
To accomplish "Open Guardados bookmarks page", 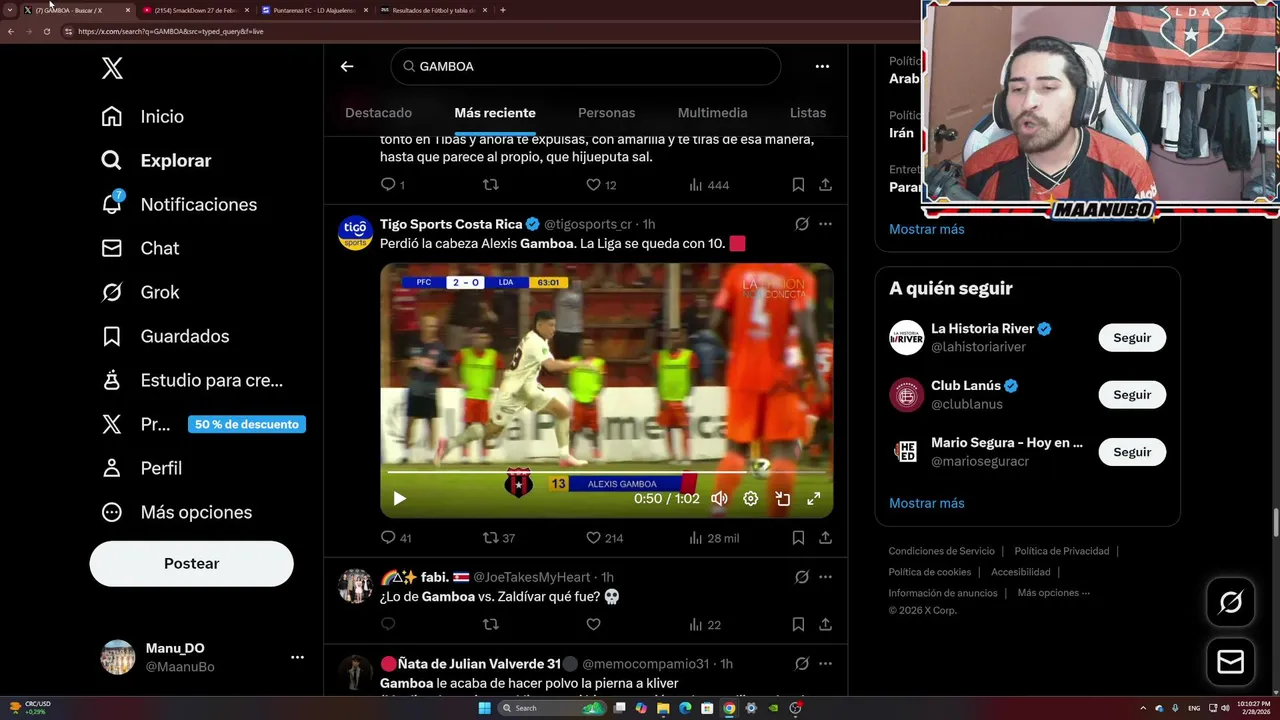I will 165,336.
